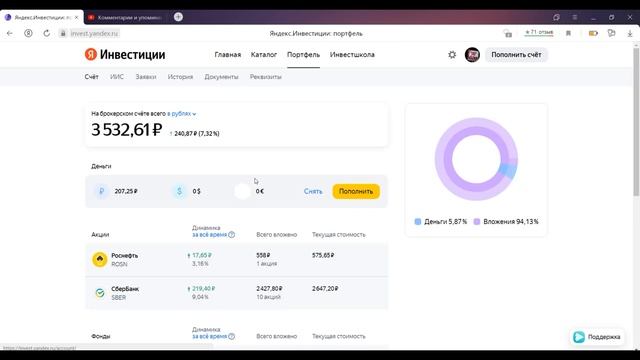This screenshot has height=360, width=640.
Task: Click the site lock security icon
Action: 63,33
